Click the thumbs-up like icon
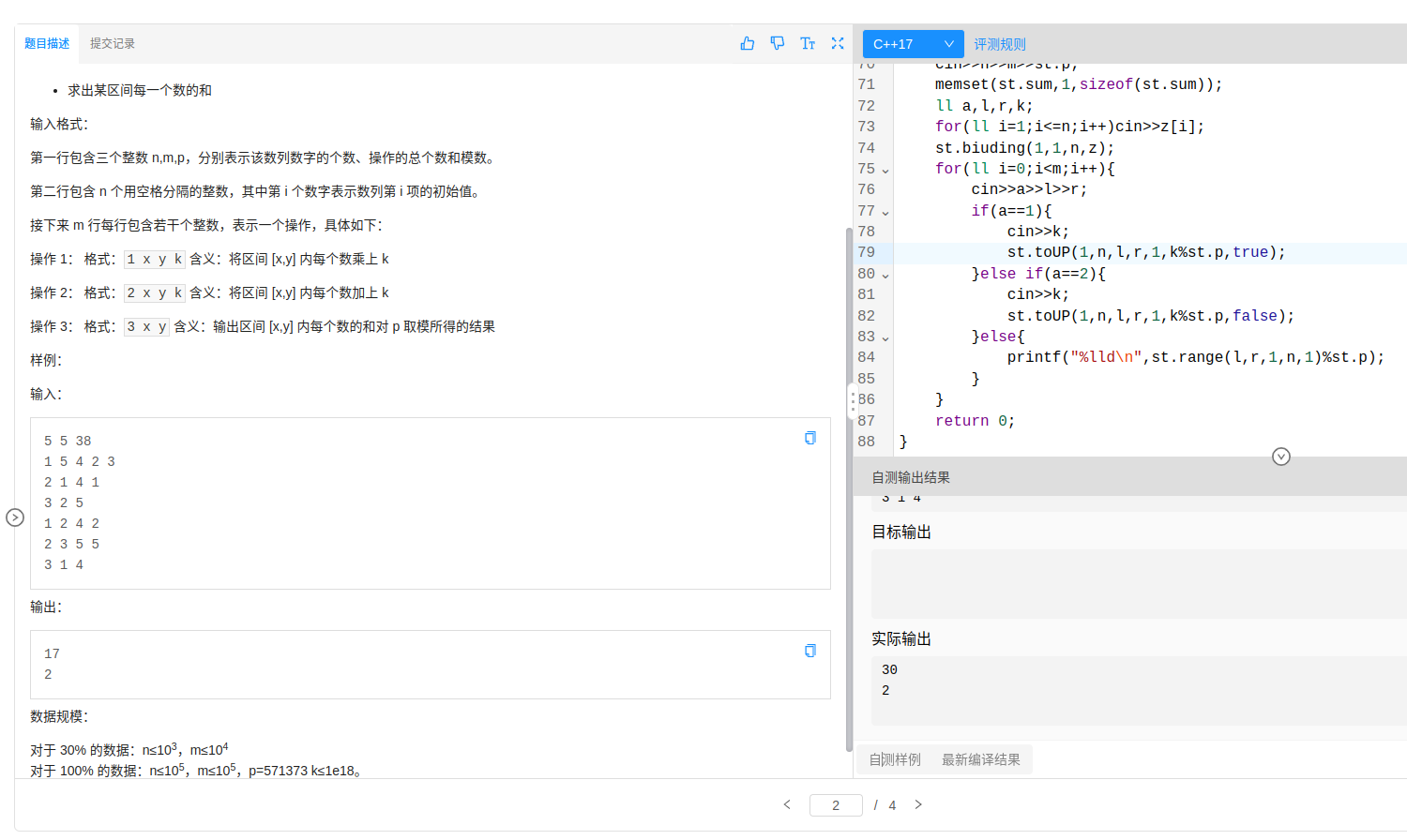Image resolution: width=1407 pixels, height=840 pixels. 748,43
